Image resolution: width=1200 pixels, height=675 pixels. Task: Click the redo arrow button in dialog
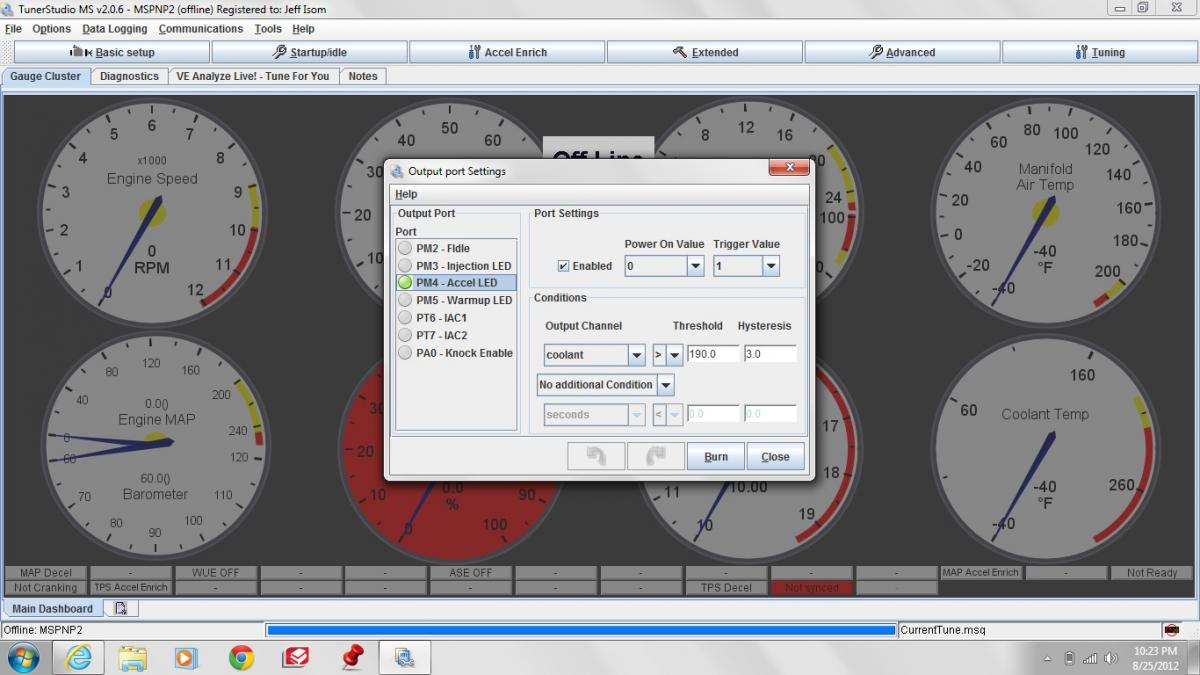pyautogui.click(x=656, y=456)
